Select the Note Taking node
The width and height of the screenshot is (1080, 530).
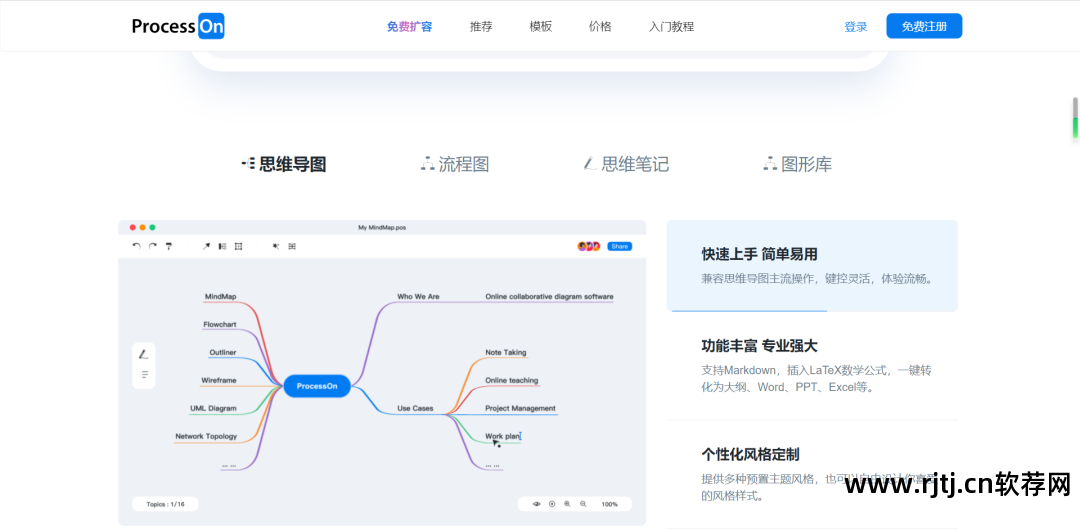506,352
